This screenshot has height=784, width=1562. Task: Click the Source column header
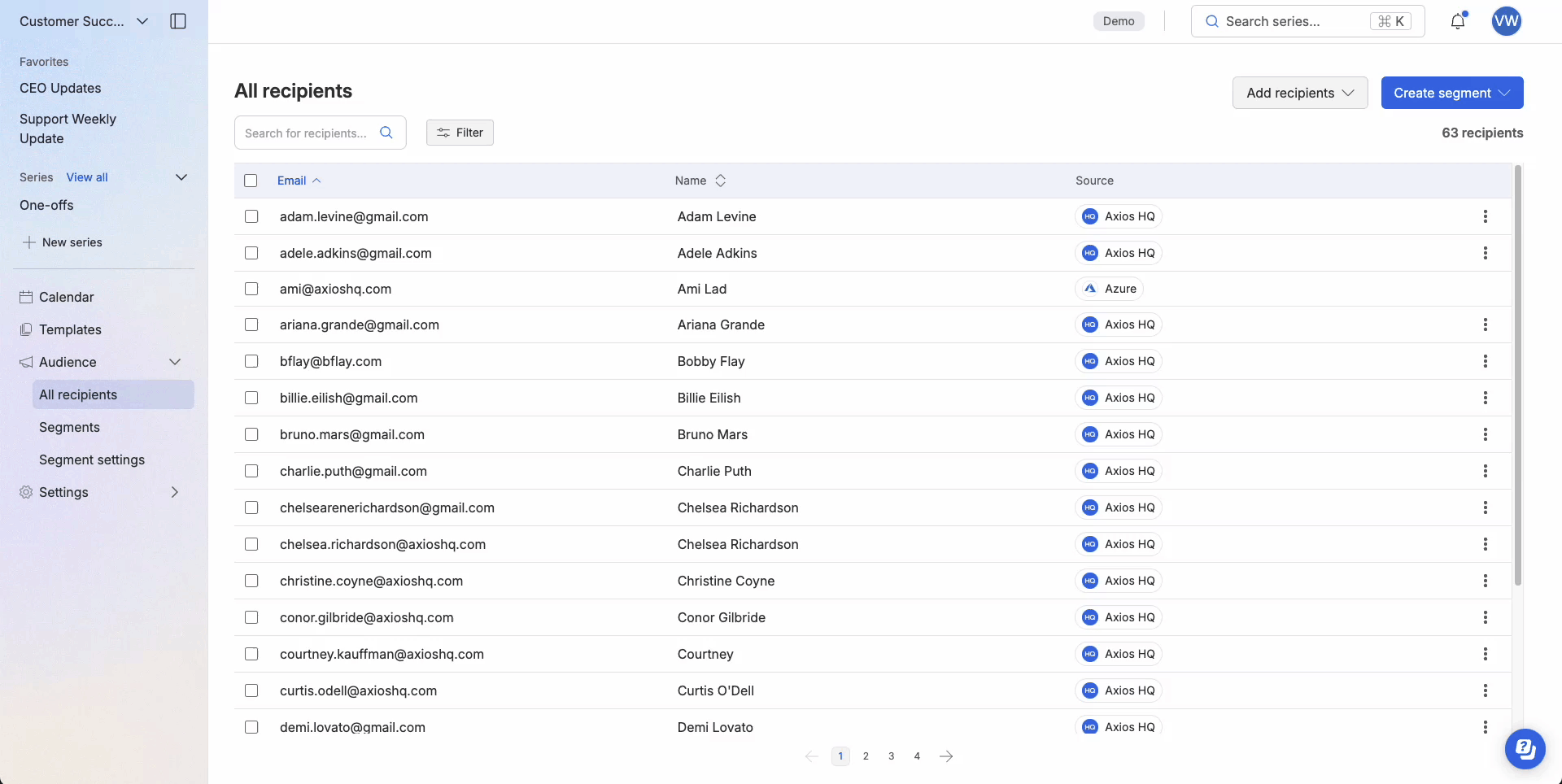point(1094,181)
